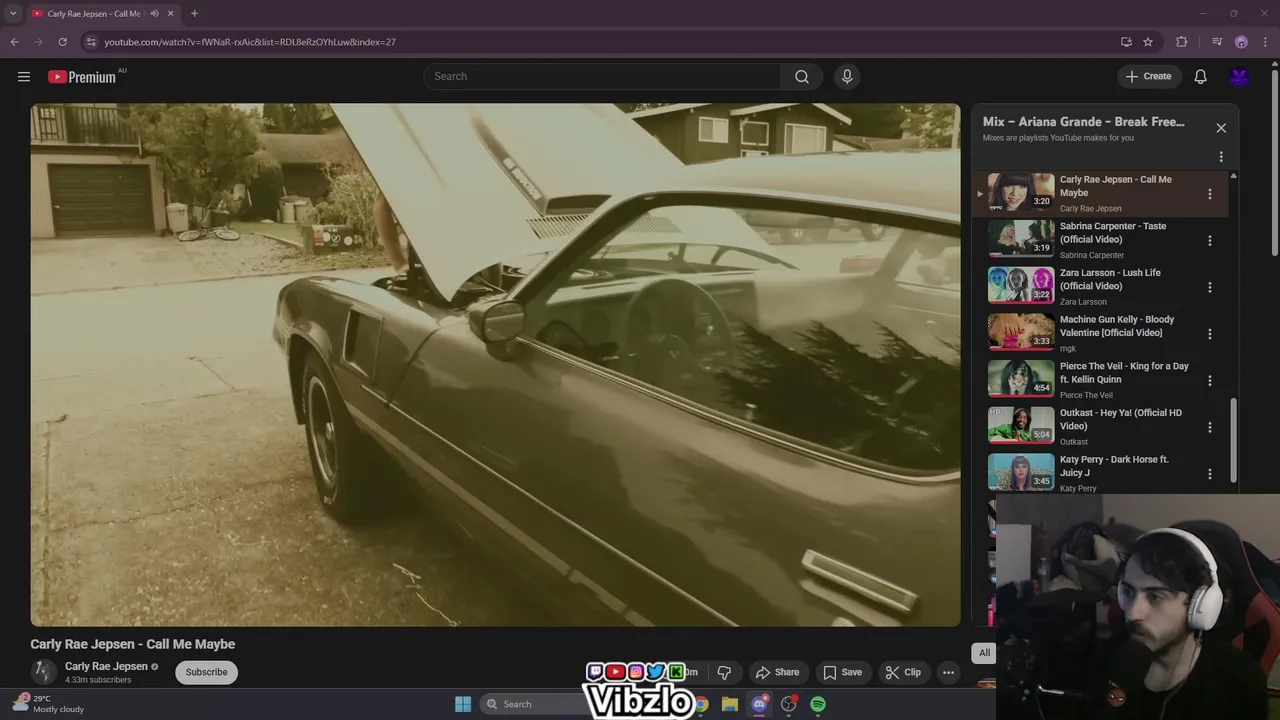Open options for Sabrina Carpenter Taste item
The image size is (1280, 720).
tap(1209, 241)
